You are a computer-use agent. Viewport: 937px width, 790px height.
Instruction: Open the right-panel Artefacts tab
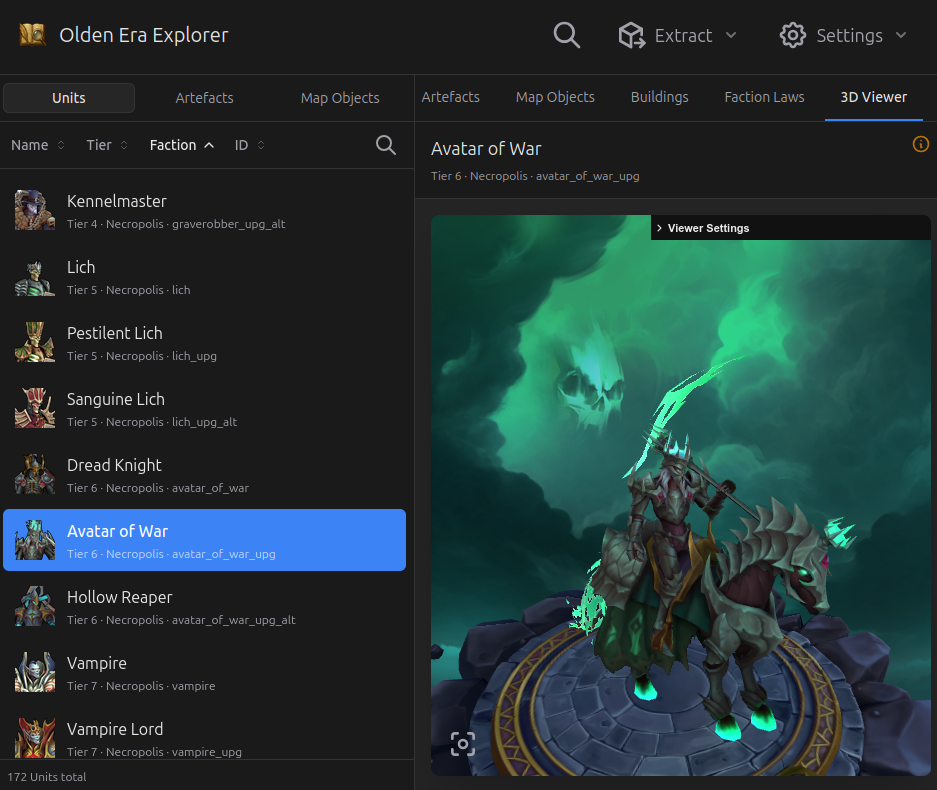click(451, 97)
